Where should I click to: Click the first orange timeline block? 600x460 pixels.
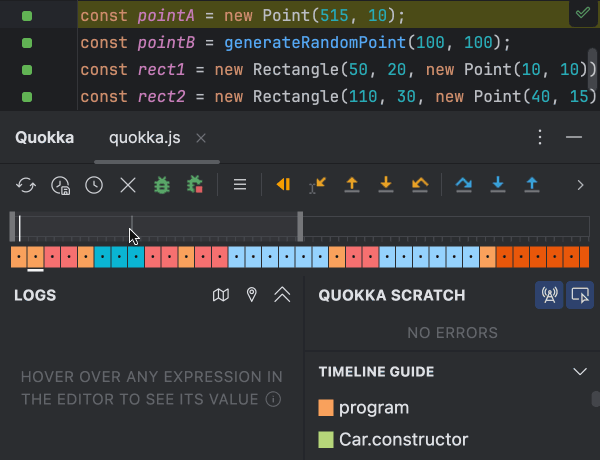19,257
